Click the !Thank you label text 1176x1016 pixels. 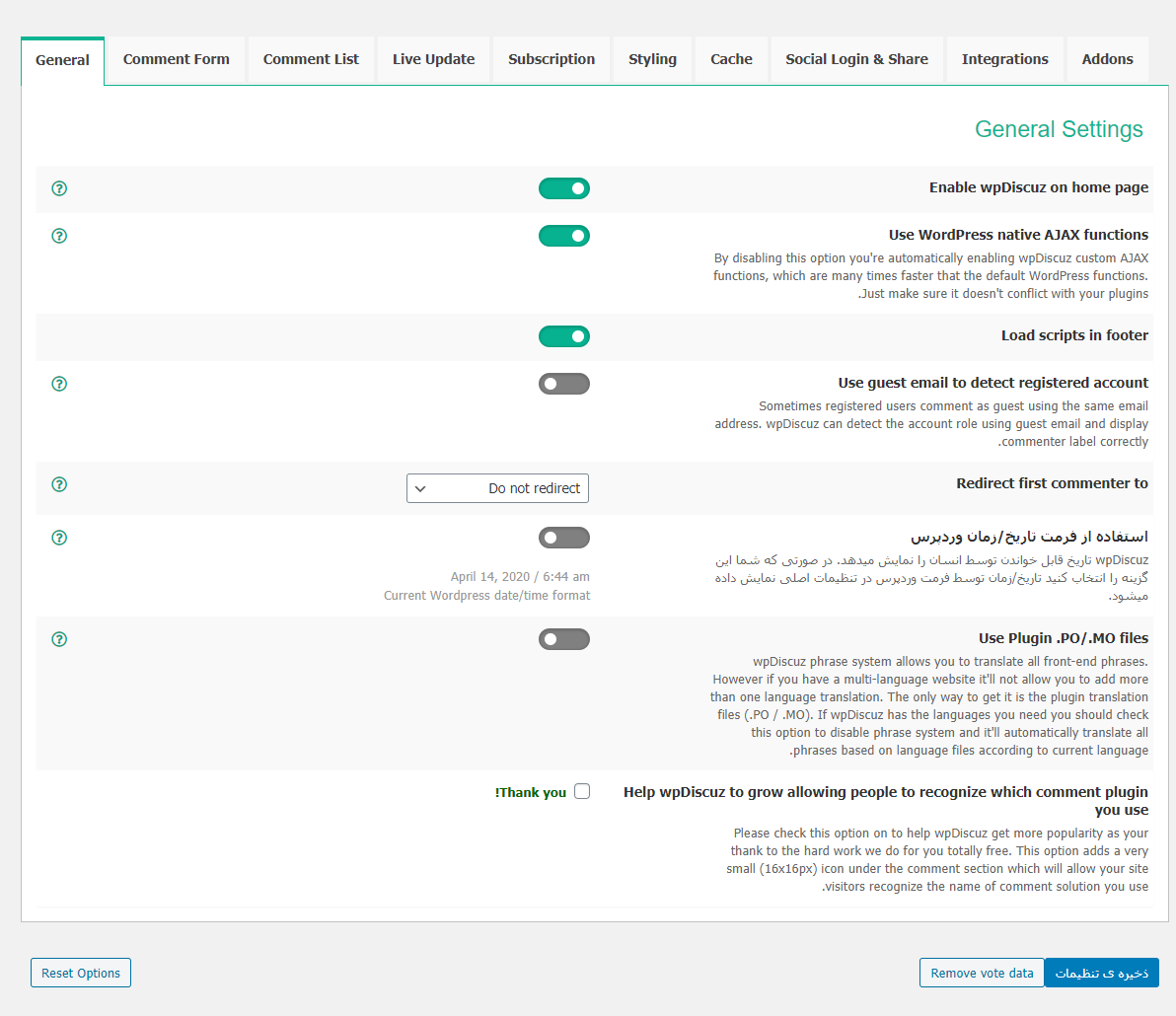pos(530,792)
